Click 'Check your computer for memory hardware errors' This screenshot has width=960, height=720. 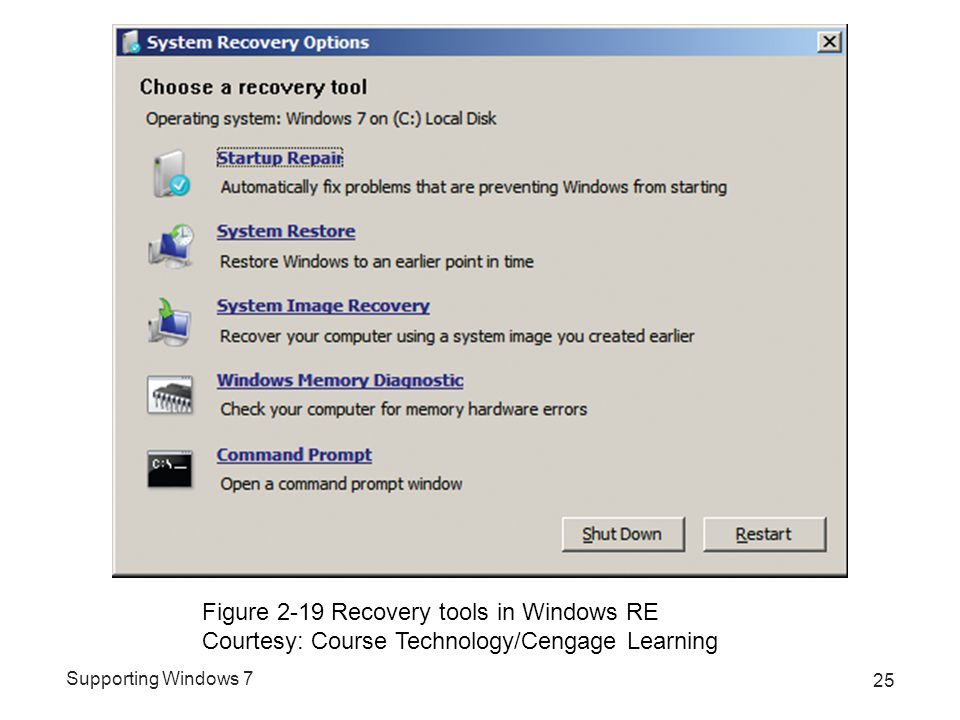pyautogui.click(x=404, y=410)
